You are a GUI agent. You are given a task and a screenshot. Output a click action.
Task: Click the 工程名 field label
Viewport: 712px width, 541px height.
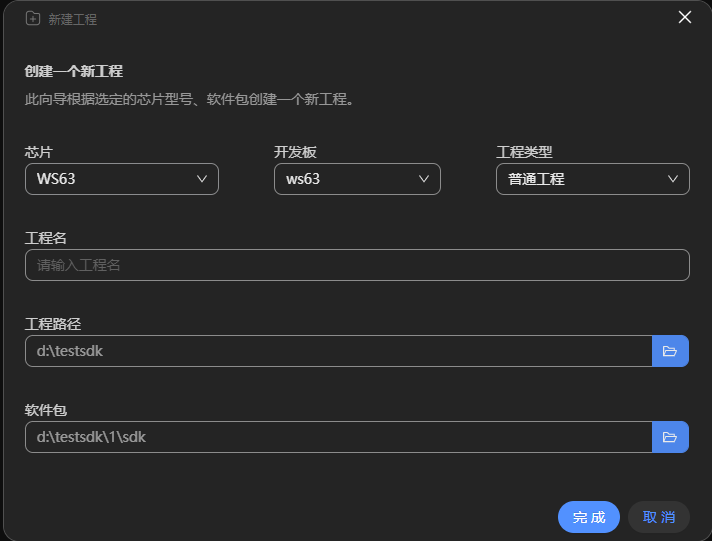pyautogui.click(x=45, y=238)
